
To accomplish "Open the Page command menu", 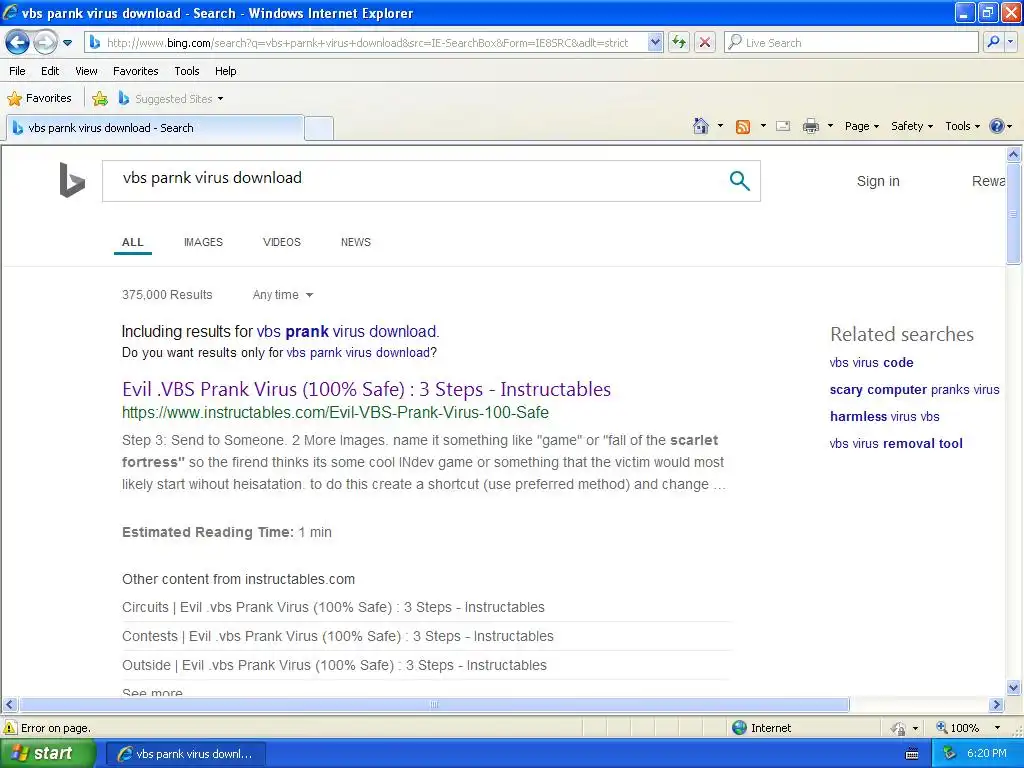I will pos(861,126).
